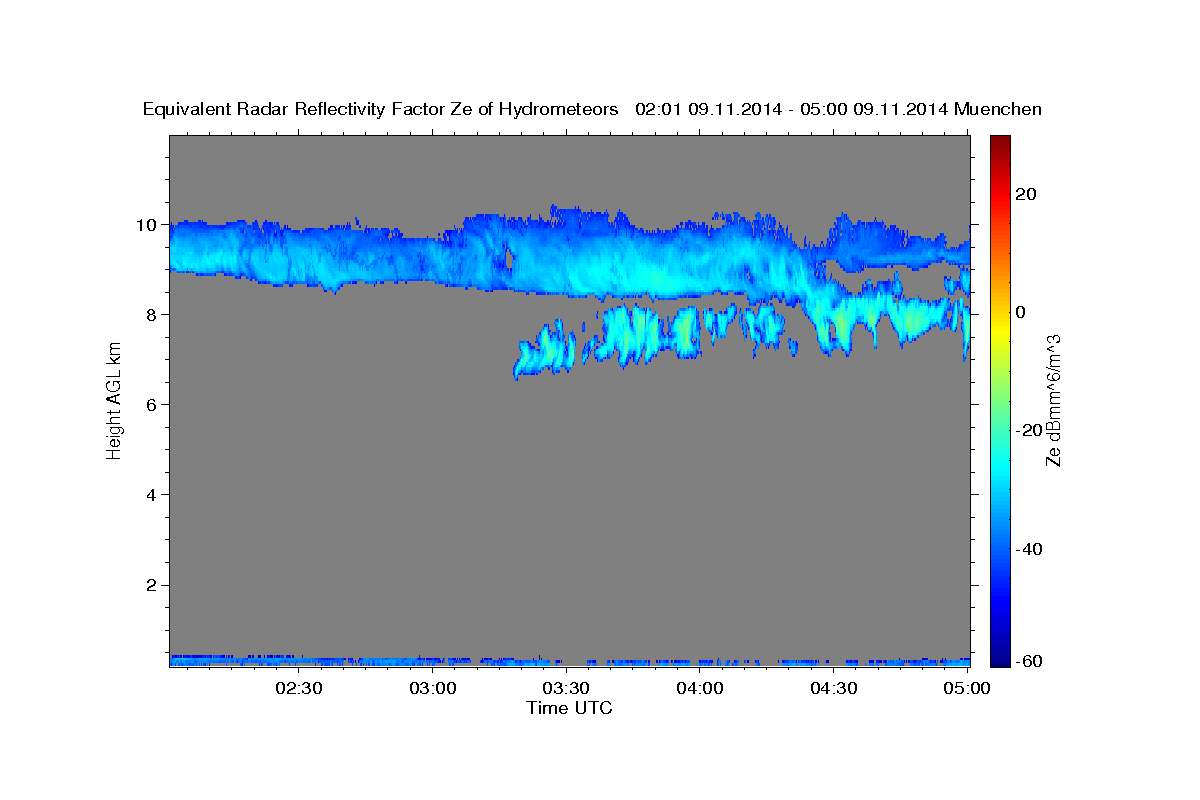Click the upper cloud layer near 10 km at 02:30
The image size is (1200, 800).
pyautogui.click(x=299, y=254)
